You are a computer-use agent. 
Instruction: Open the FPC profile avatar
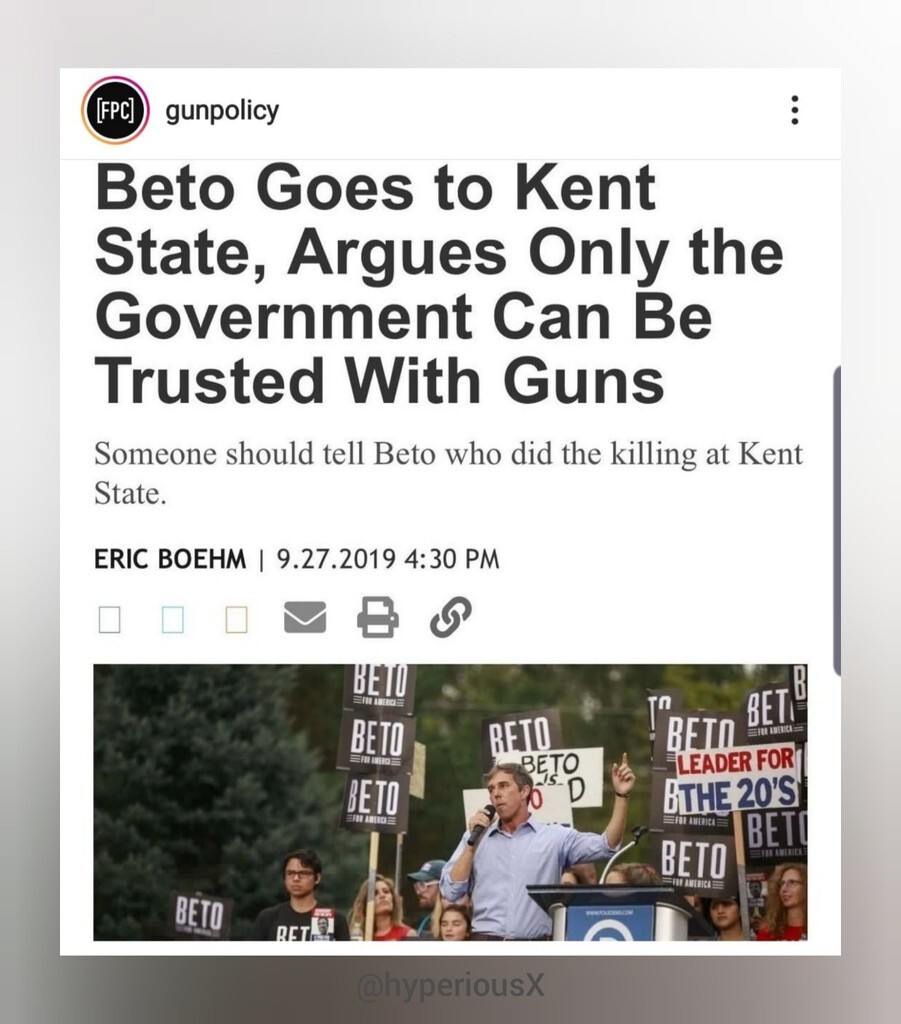(x=116, y=110)
